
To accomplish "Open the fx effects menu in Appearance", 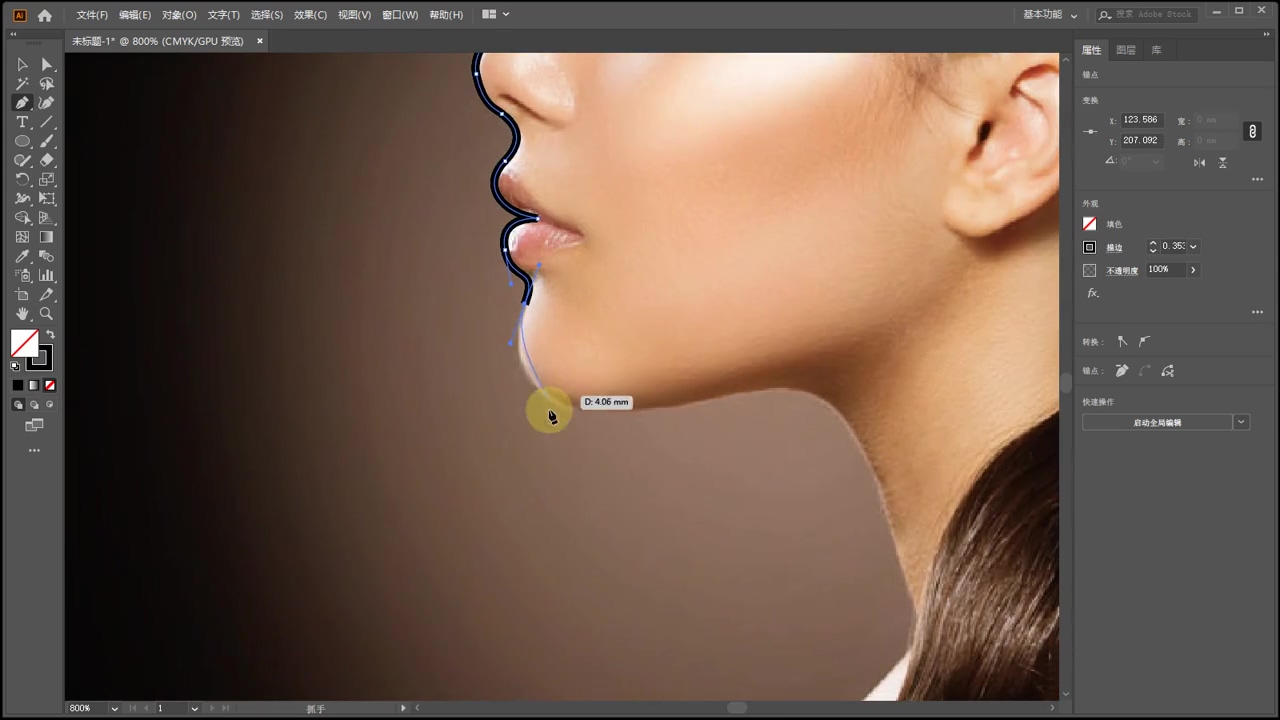I will (x=1093, y=293).
